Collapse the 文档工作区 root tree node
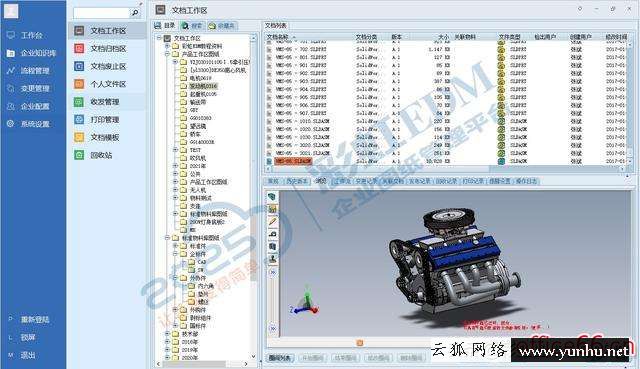 click(159, 38)
